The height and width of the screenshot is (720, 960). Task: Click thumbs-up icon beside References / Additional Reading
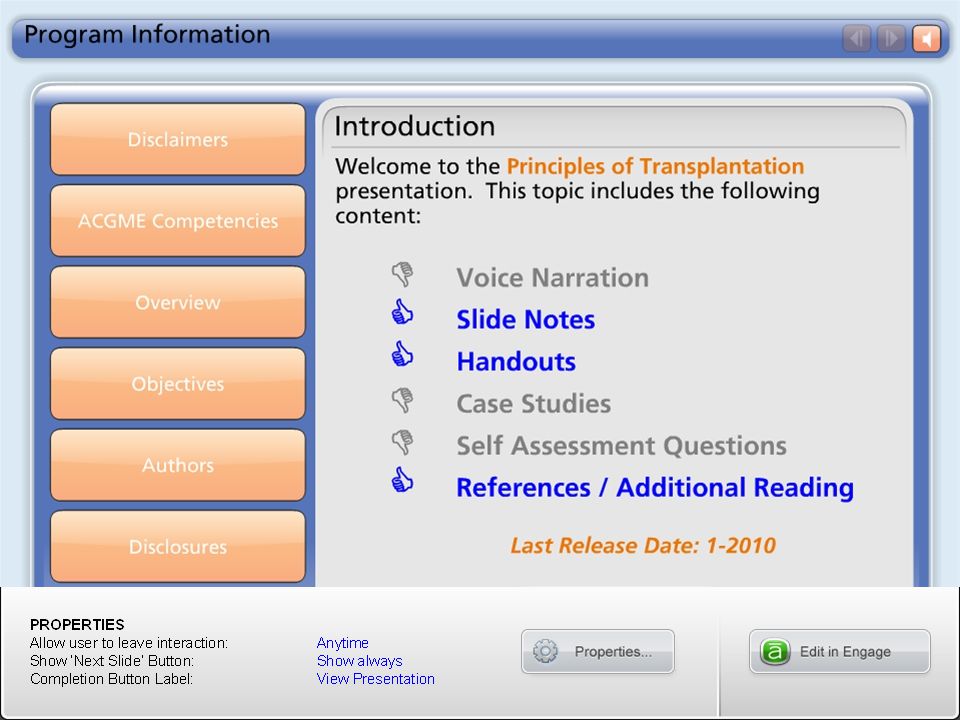[x=402, y=480]
